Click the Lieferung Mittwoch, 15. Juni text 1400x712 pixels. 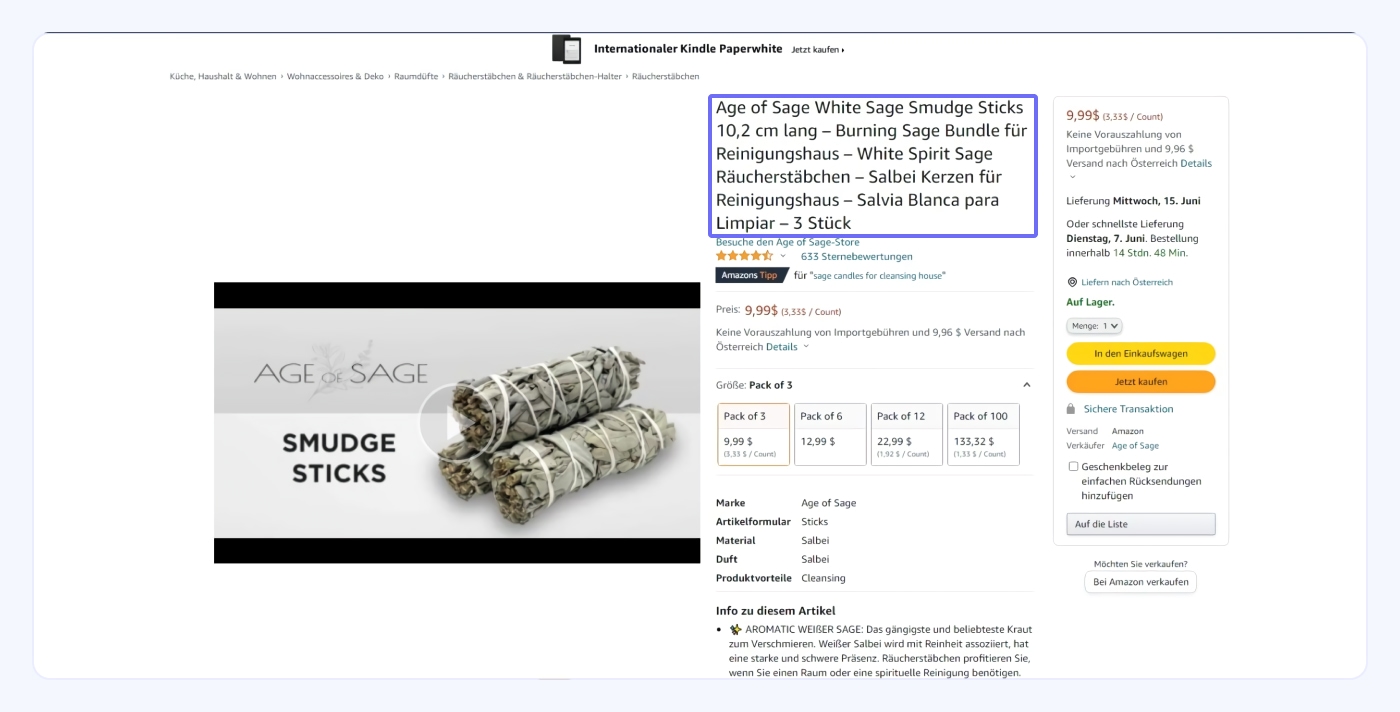point(1133,201)
